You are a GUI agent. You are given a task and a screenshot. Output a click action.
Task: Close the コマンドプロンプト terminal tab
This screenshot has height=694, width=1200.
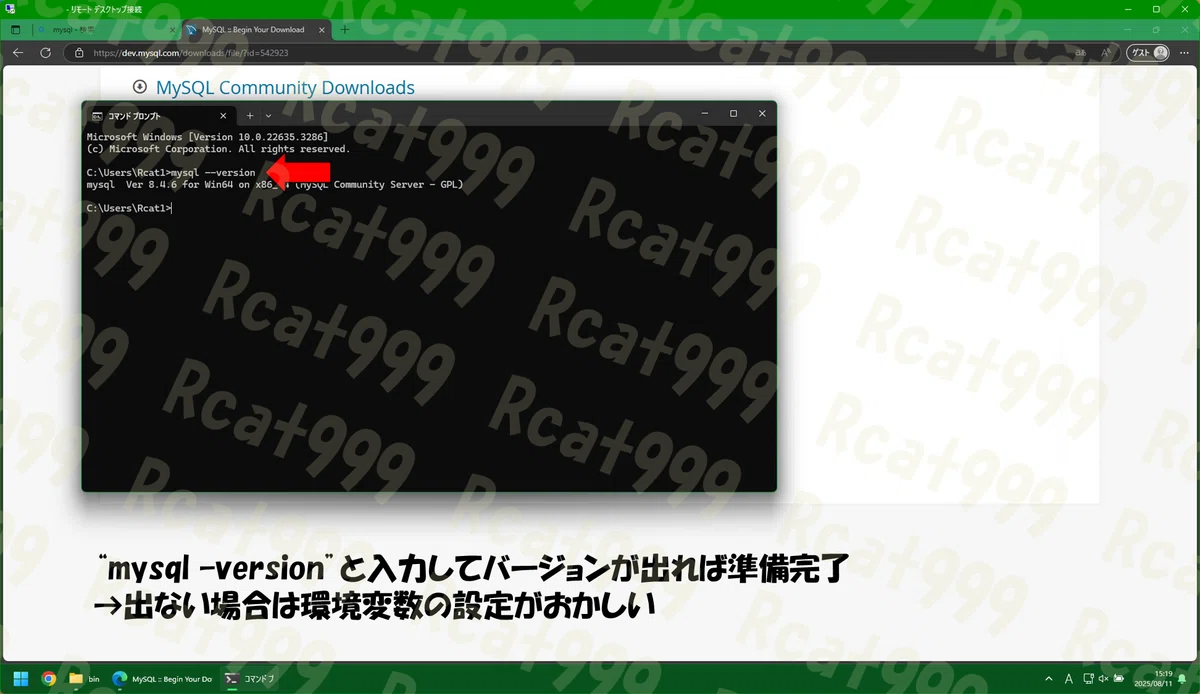(x=223, y=115)
